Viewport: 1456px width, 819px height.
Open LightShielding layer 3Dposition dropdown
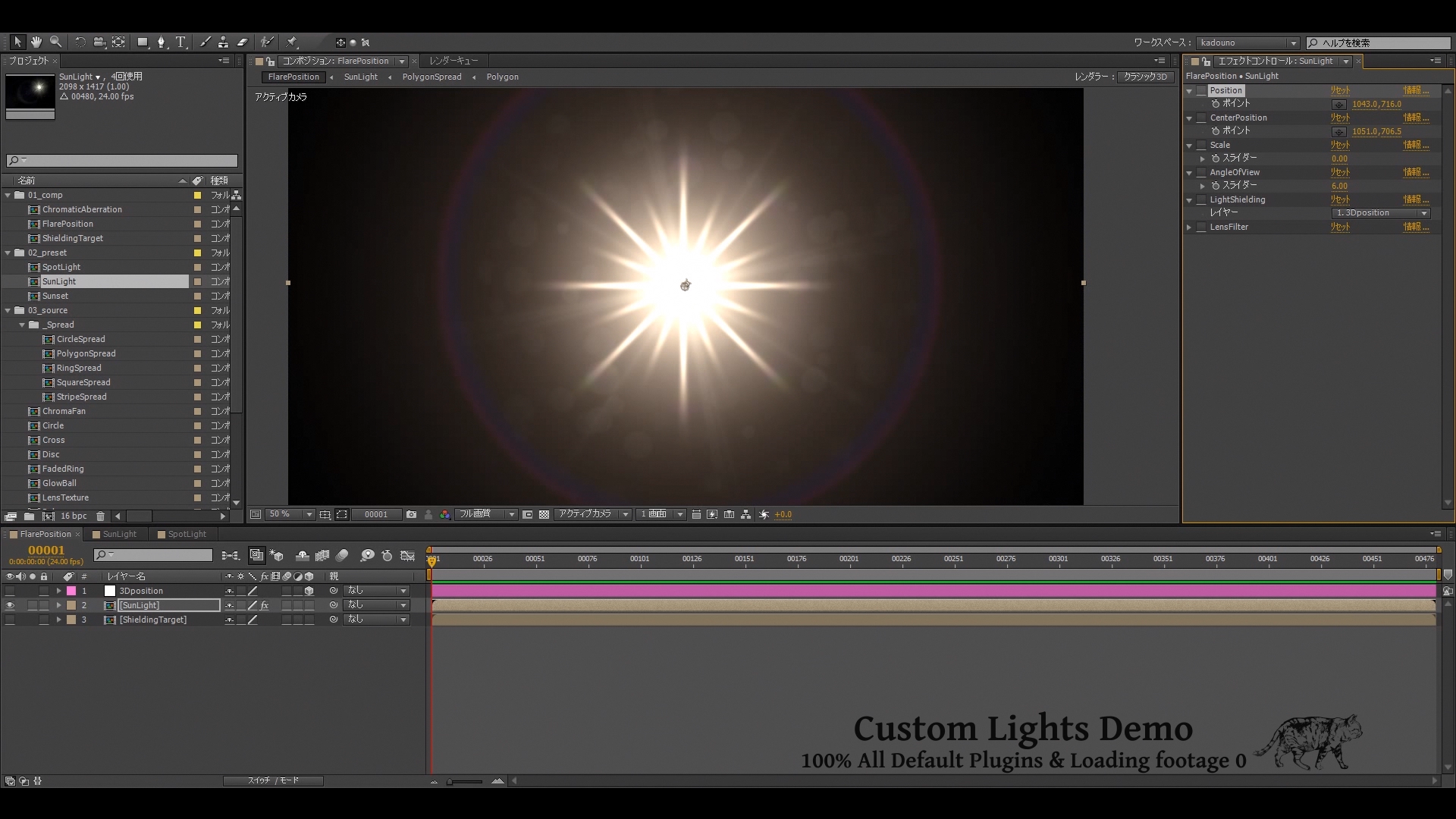coord(1381,213)
